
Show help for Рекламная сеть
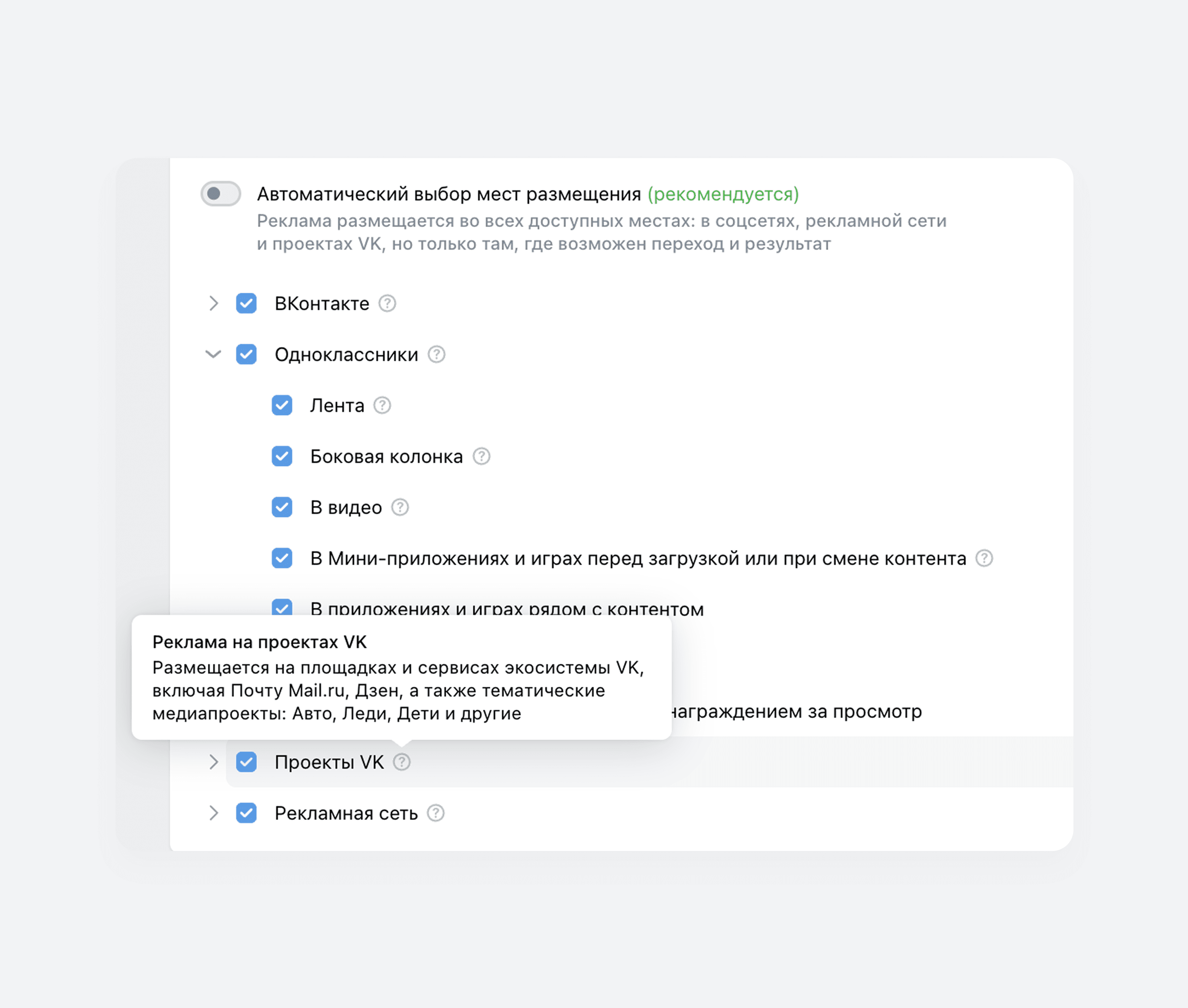point(435,812)
